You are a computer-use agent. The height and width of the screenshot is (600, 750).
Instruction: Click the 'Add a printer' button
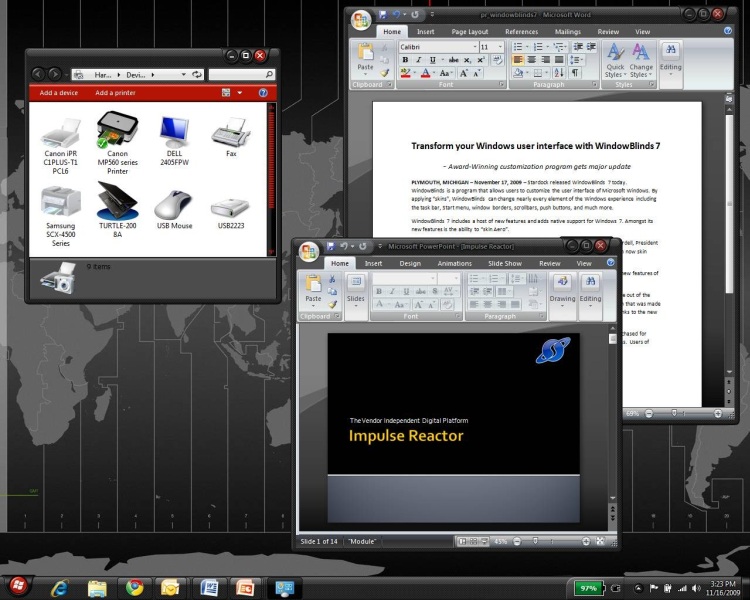tap(115, 93)
